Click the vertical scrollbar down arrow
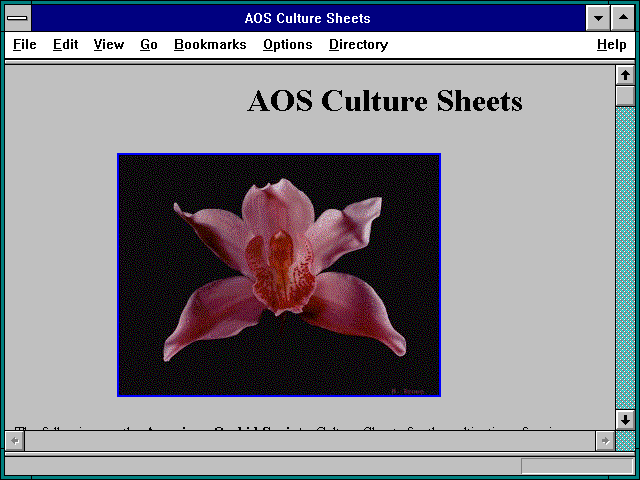 [625, 420]
